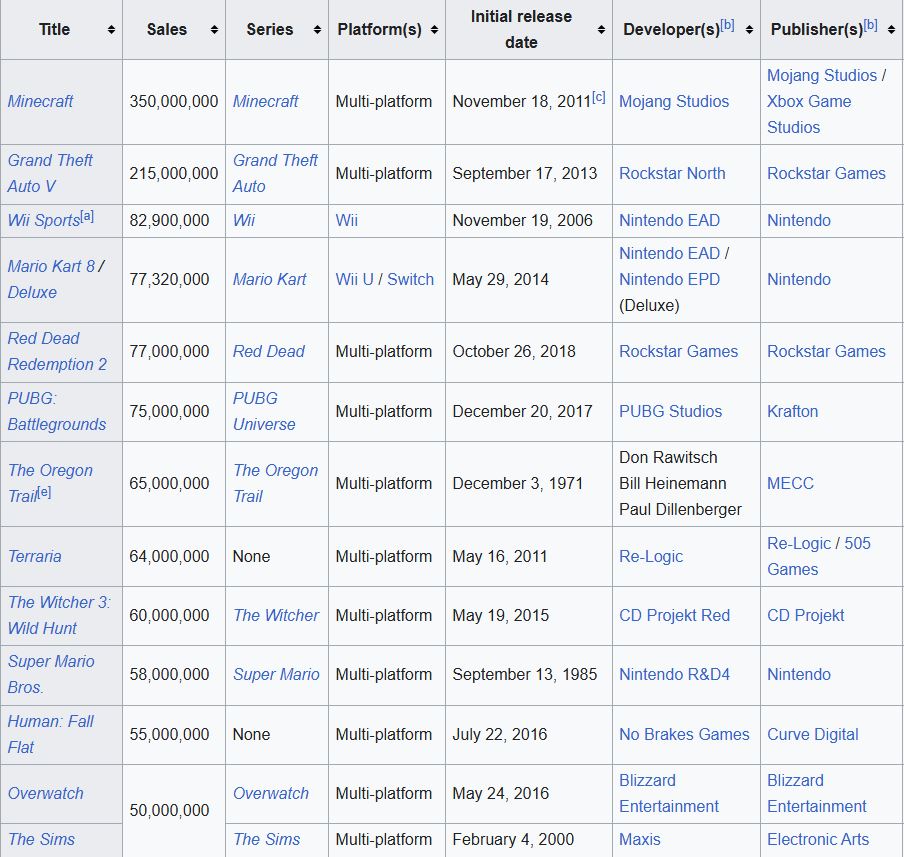This screenshot has height=857, width=904.
Task: Open the PUBG: Battlegrounds title link
Action: coord(57,411)
